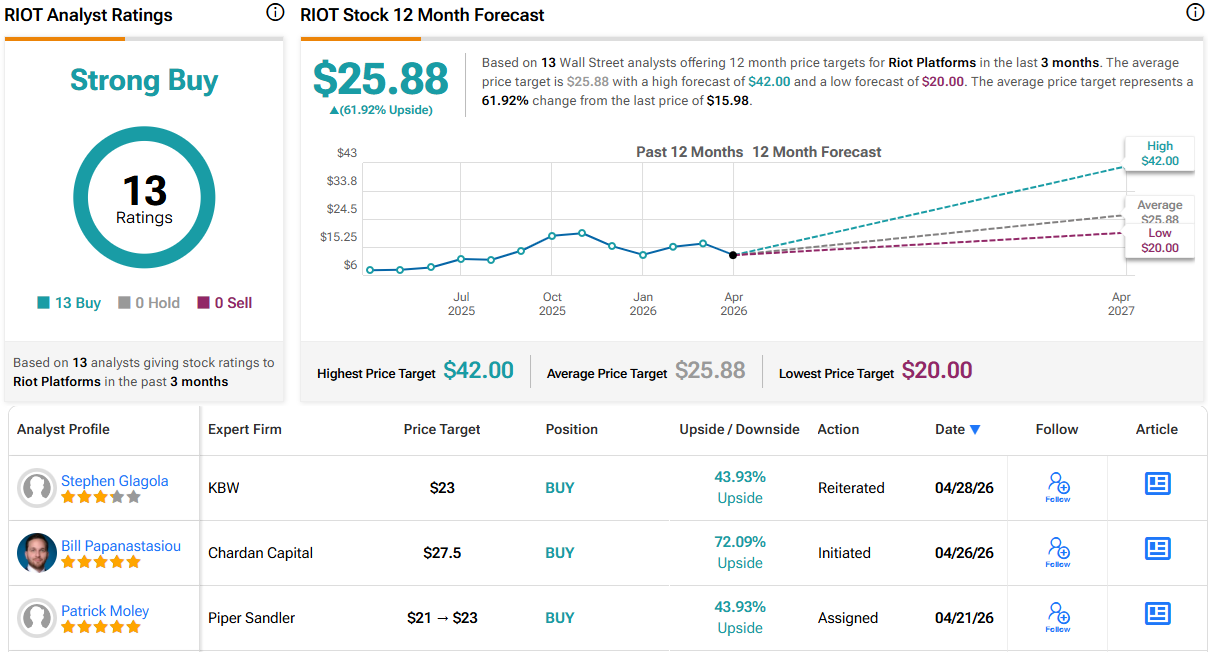Sort table by Date arrow
Screen dimensions: 1213x656
(x=975, y=430)
